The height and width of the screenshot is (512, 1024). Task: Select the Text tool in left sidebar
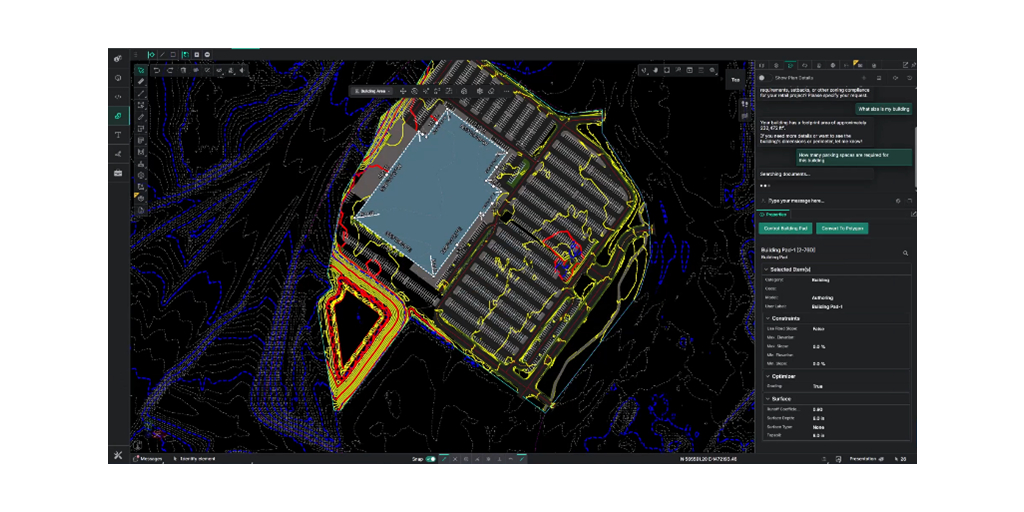(118, 135)
